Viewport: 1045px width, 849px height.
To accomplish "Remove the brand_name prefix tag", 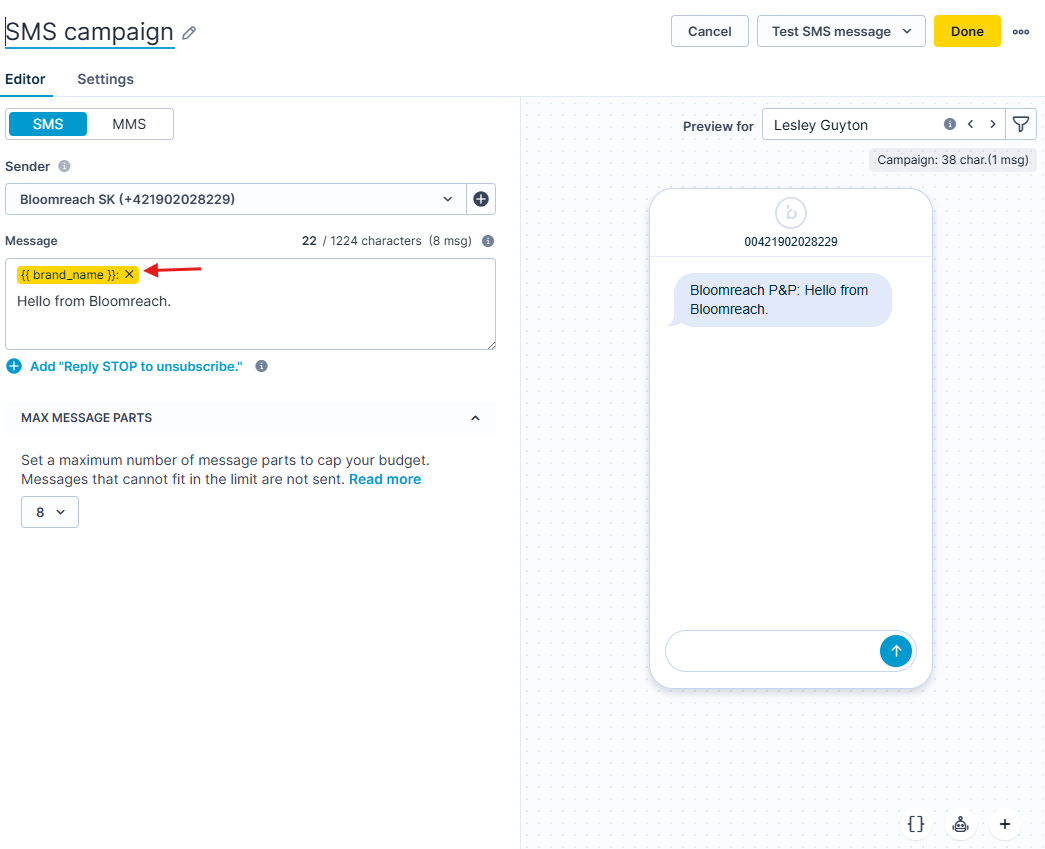I will click(x=129, y=274).
